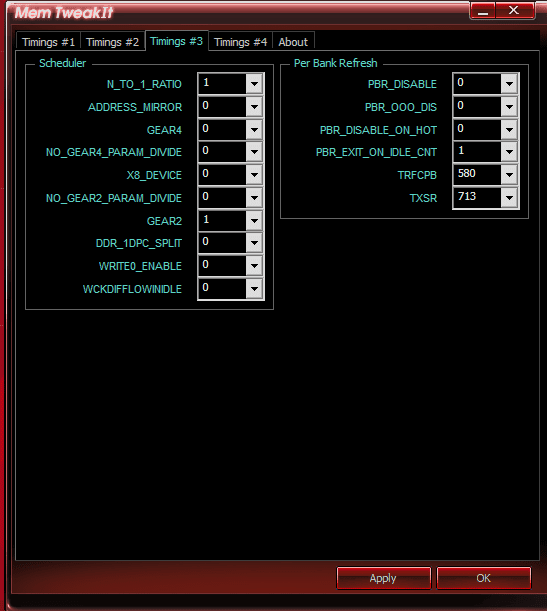Expand the PBR_EXIT_ON_IDLE_CNT dropdown
The image size is (547, 611).
pyautogui.click(x=509, y=152)
